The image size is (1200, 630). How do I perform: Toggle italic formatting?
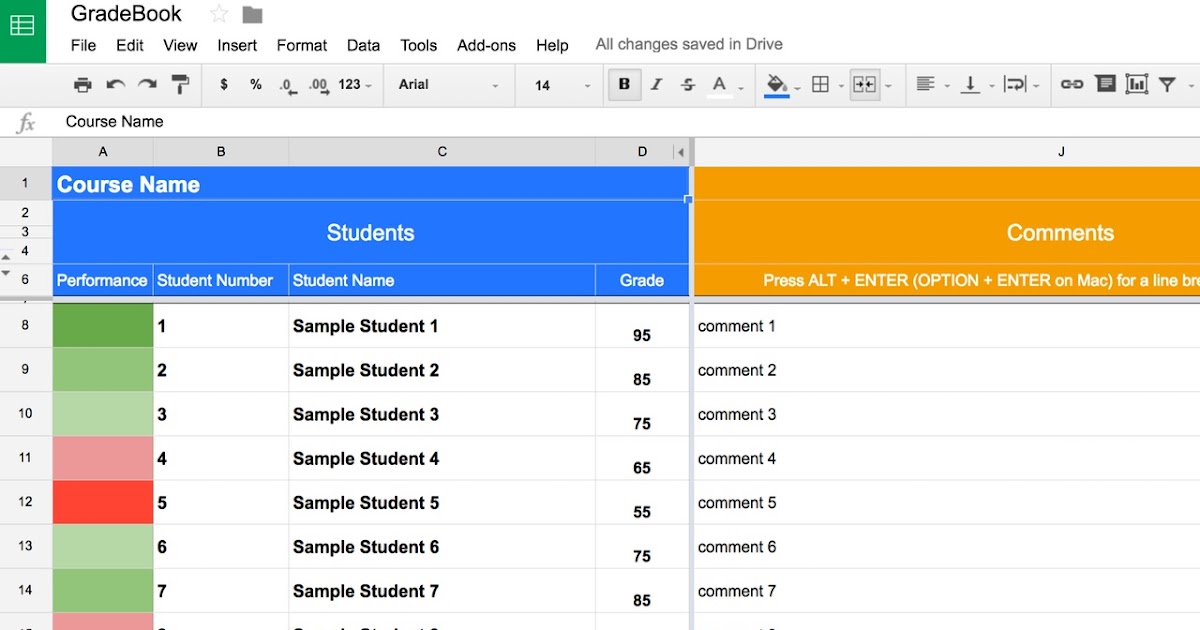(x=656, y=85)
